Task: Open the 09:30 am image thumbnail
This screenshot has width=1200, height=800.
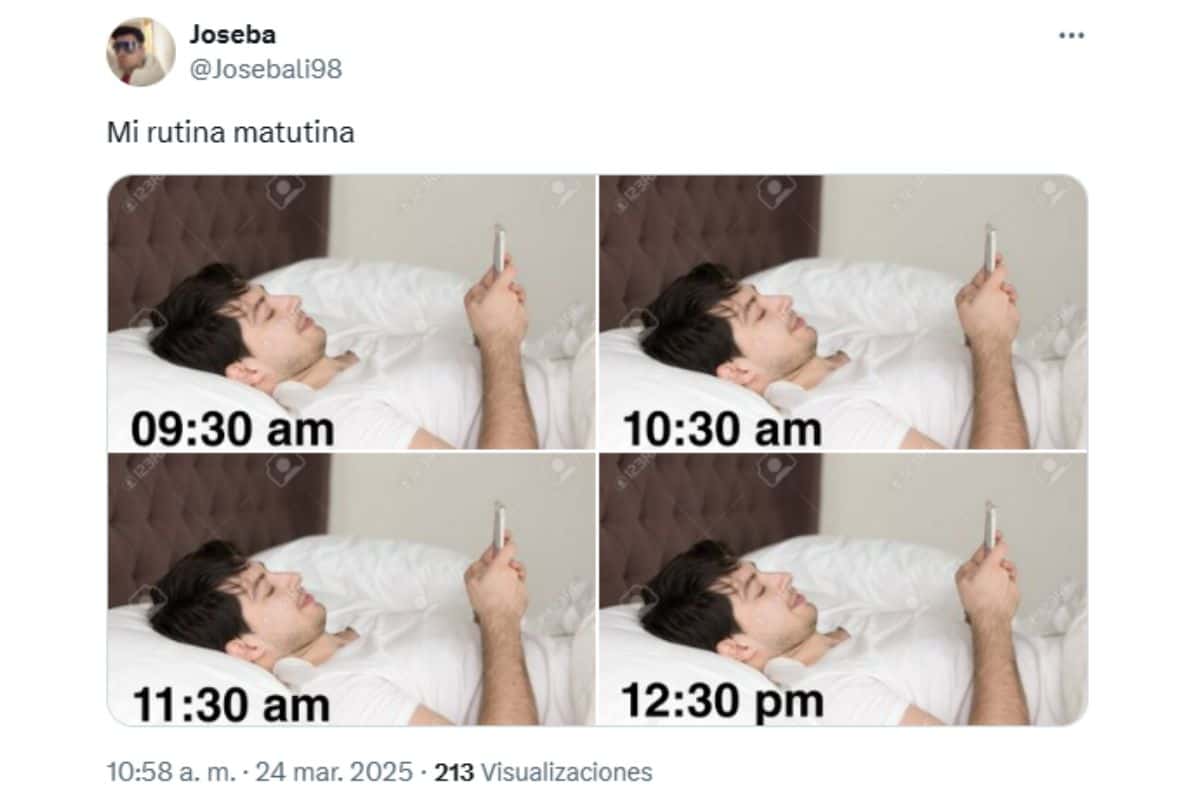Action: click(352, 312)
